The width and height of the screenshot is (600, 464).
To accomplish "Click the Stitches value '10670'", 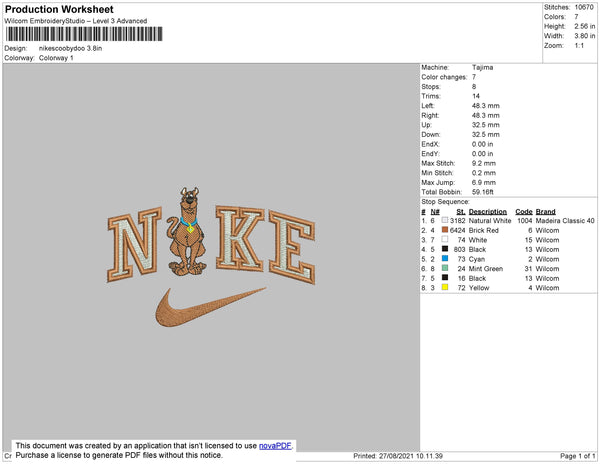I will pos(584,7).
